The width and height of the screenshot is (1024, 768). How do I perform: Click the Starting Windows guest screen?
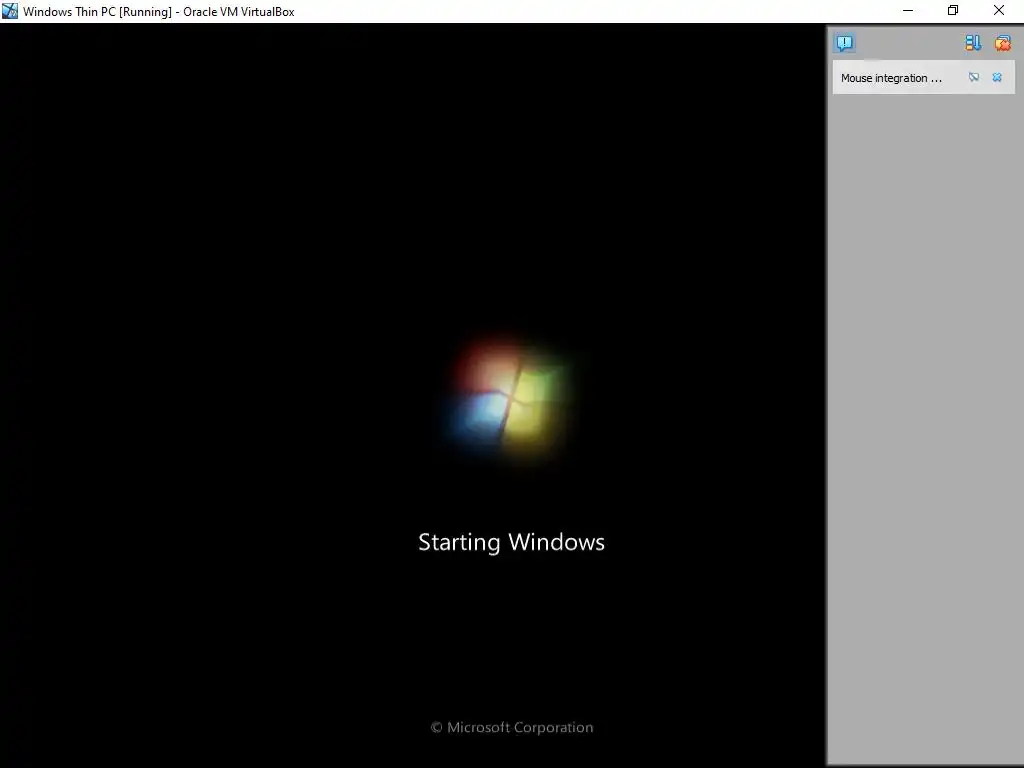413,395
